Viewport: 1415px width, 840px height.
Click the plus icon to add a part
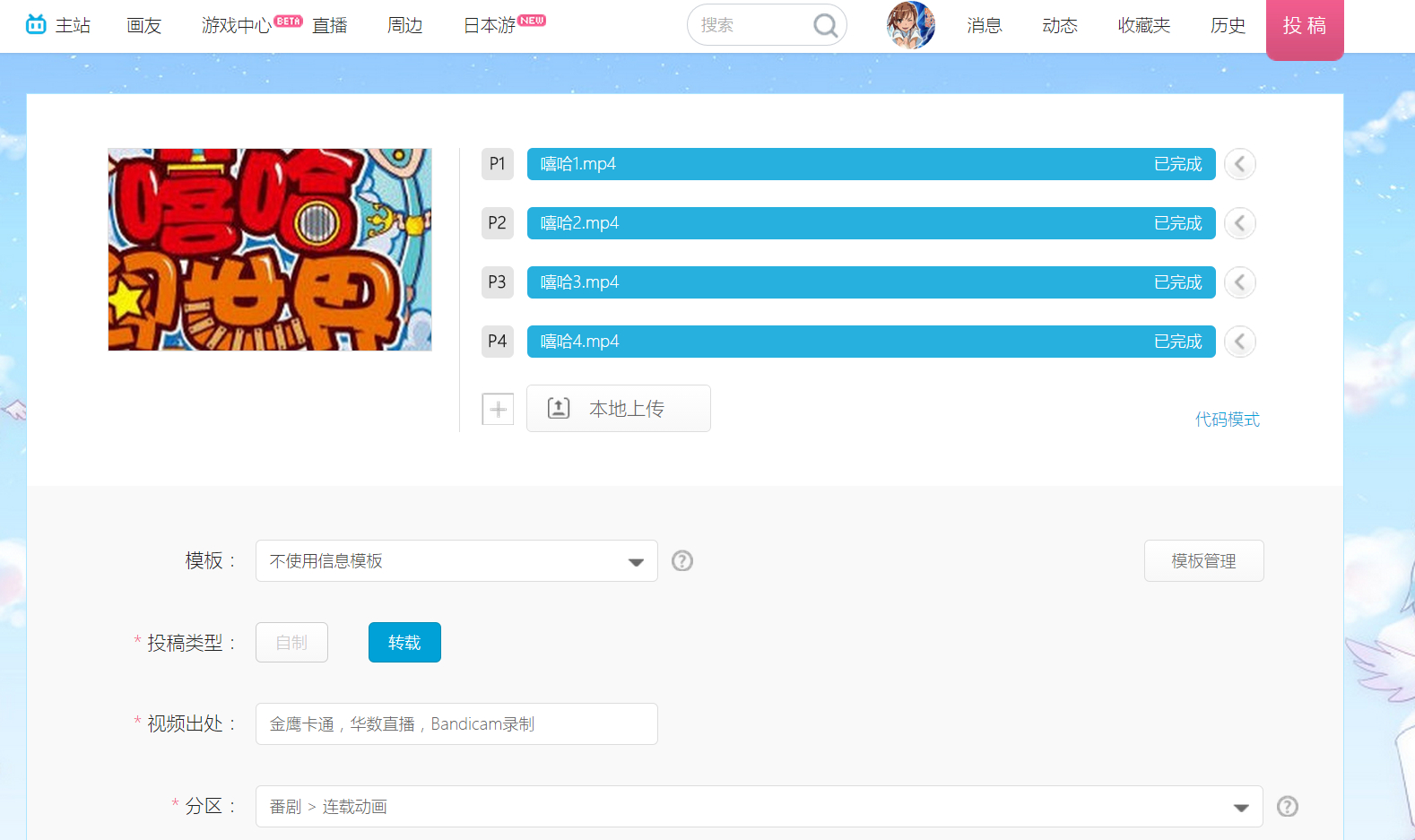[x=498, y=409]
